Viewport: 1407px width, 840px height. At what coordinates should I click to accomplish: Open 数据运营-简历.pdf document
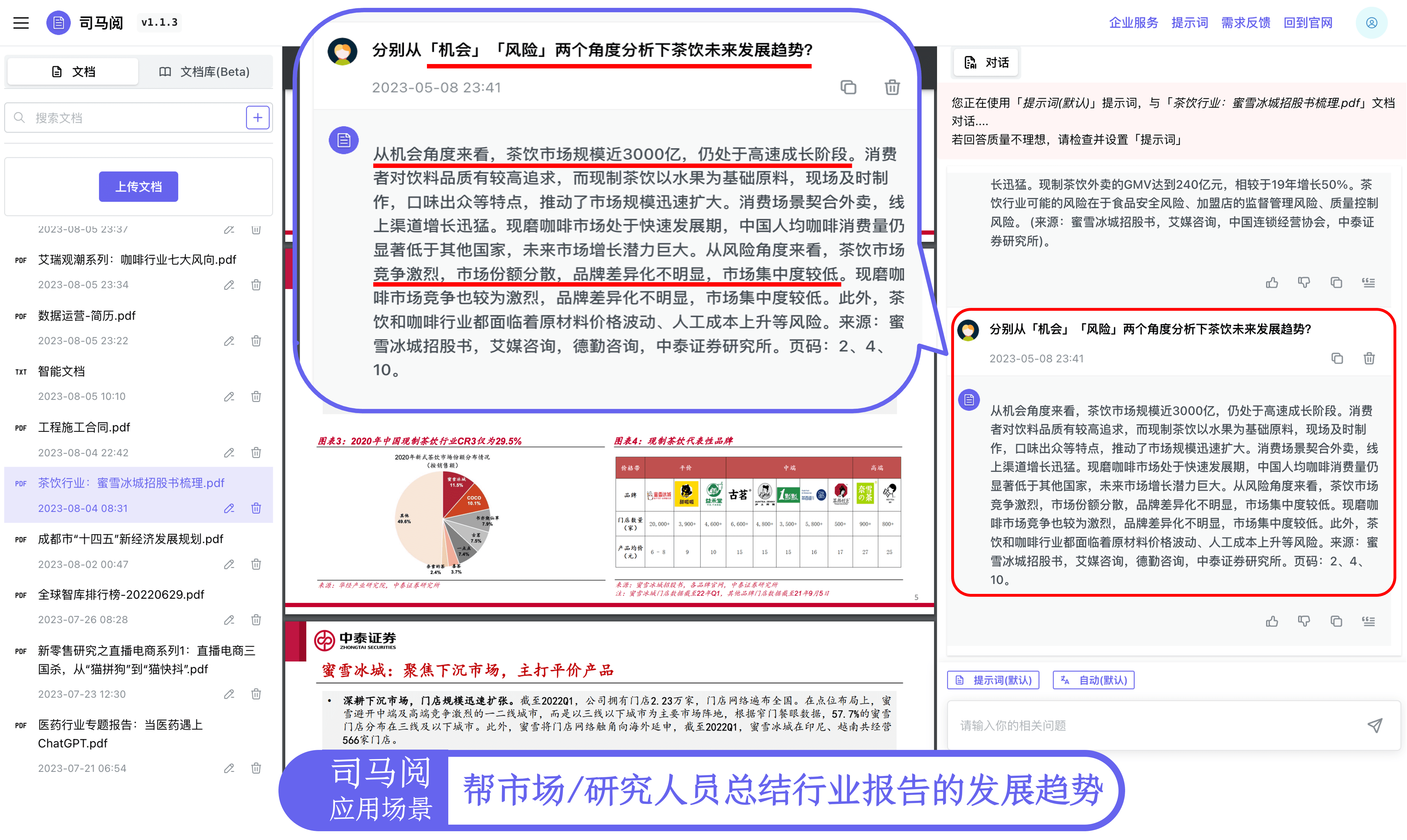[x=87, y=315]
